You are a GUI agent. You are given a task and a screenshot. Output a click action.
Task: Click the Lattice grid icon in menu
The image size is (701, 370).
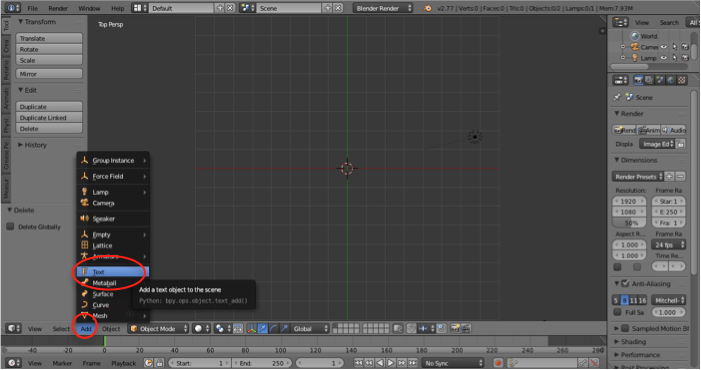pos(84,245)
